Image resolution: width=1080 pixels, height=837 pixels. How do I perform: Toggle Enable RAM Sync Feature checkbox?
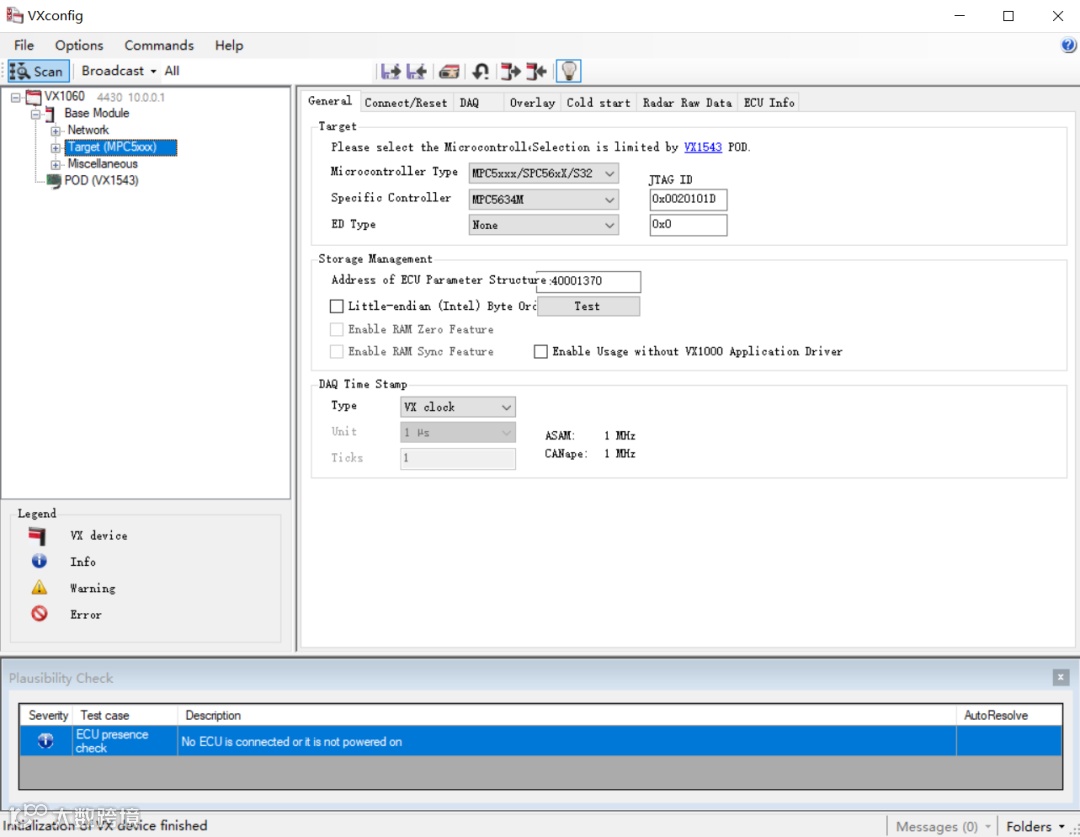click(x=337, y=351)
